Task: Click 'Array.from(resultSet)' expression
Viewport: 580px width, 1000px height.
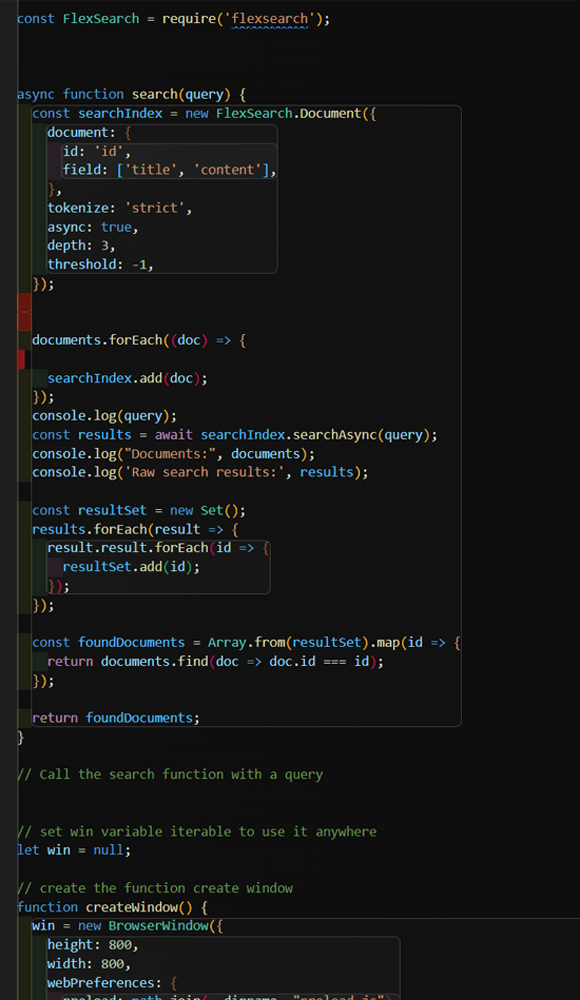Action: pyautogui.click(x=286, y=643)
